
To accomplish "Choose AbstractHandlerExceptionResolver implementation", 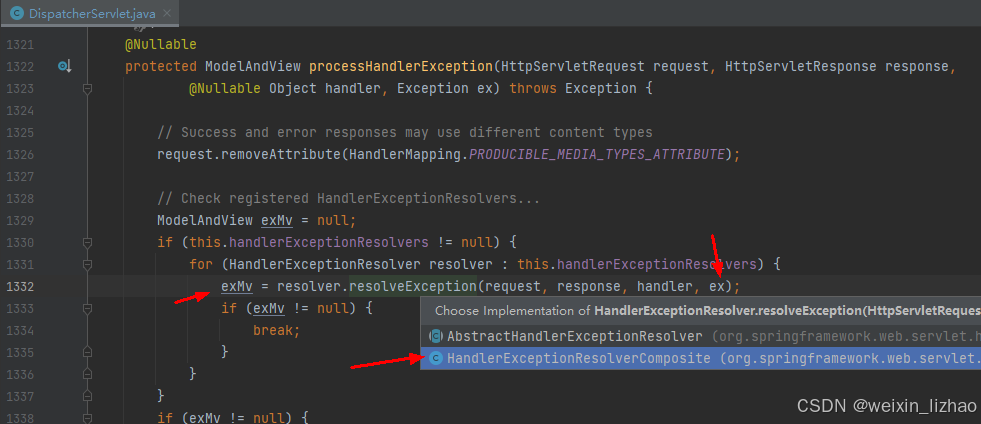I will (700, 336).
